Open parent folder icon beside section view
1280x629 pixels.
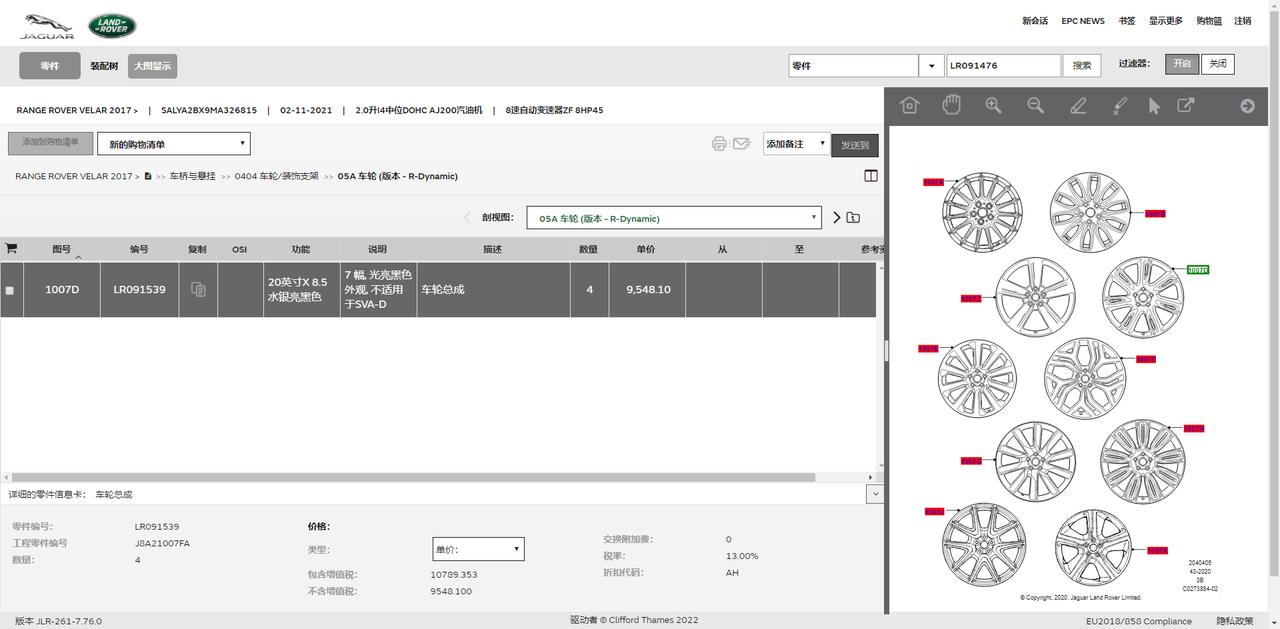853,217
